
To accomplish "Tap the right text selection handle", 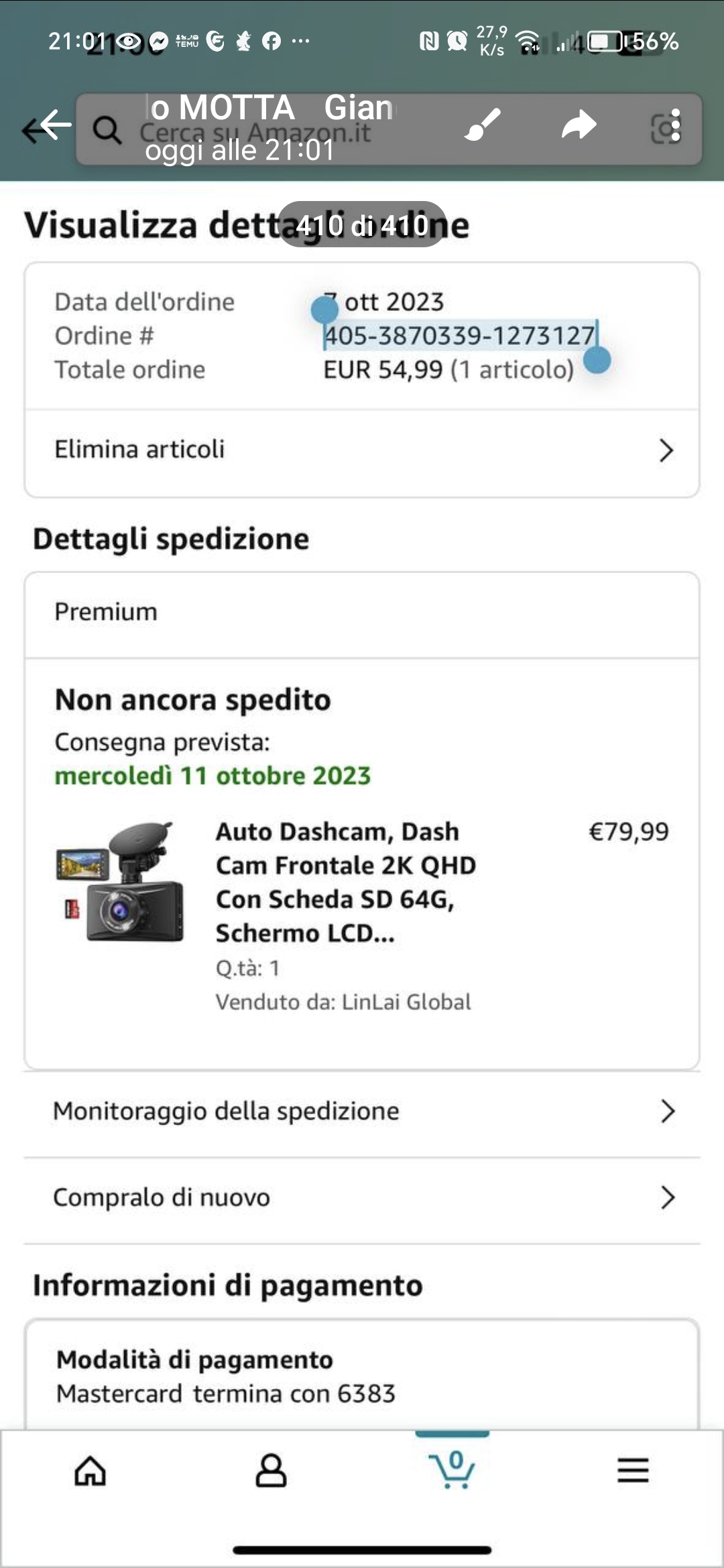I will click(597, 359).
